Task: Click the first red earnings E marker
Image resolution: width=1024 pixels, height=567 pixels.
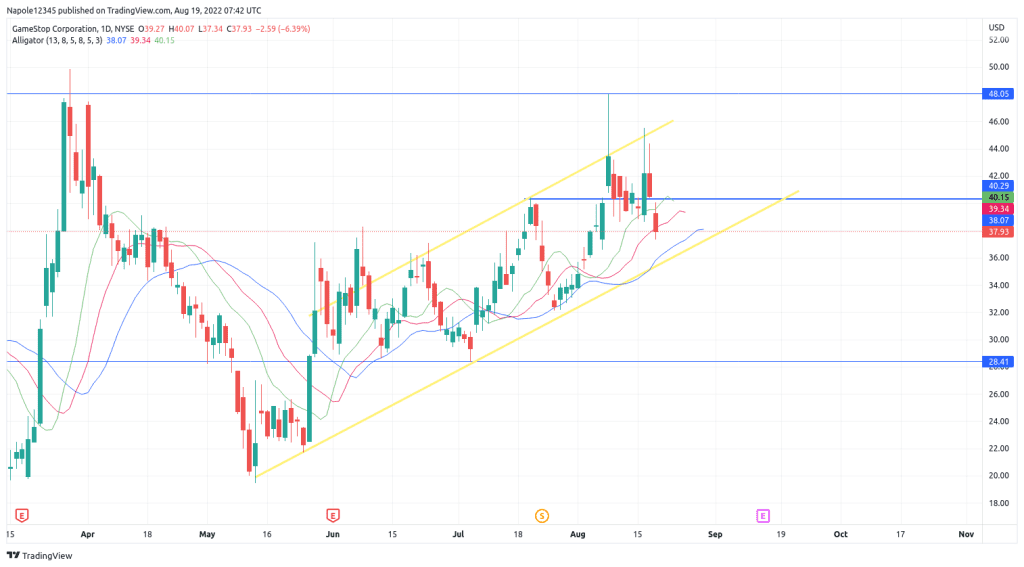Action: [22, 516]
